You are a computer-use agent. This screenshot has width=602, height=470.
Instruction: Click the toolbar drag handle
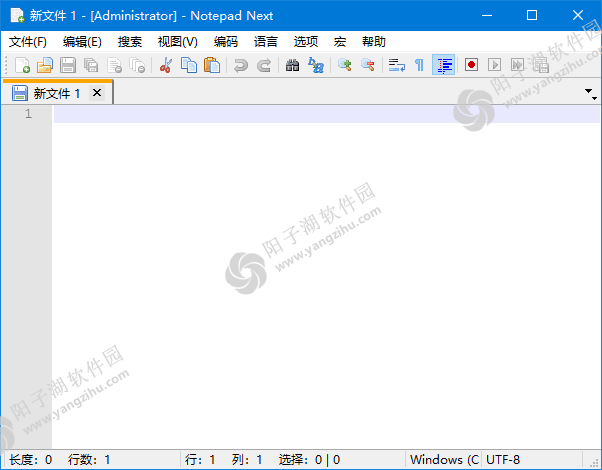click(6, 65)
